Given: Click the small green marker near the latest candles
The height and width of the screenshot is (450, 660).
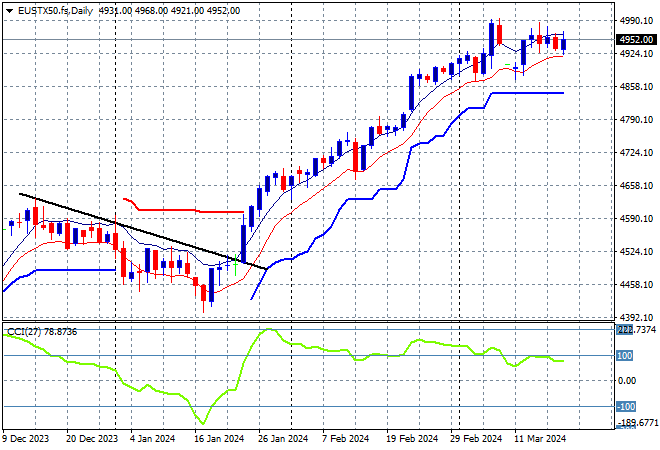Looking at the screenshot, I should 509,66.
